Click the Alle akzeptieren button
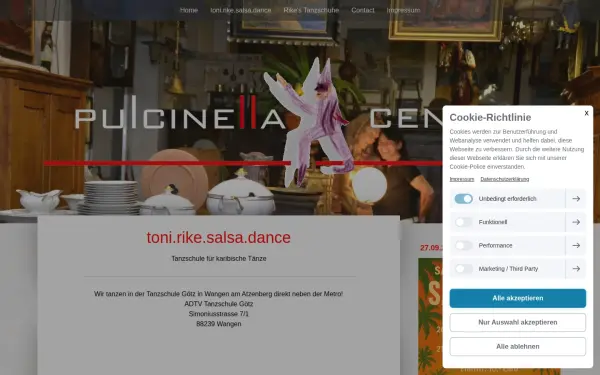 click(517, 298)
